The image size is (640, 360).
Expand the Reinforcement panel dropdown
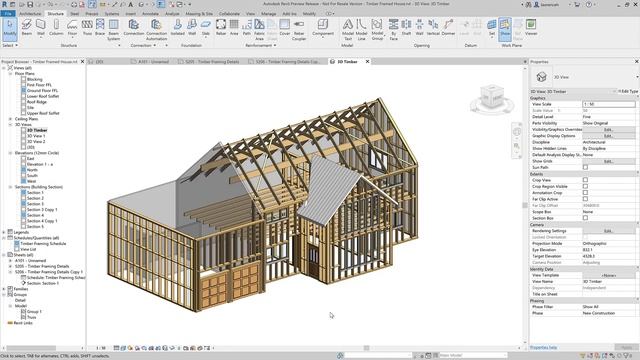pos(261,45)
